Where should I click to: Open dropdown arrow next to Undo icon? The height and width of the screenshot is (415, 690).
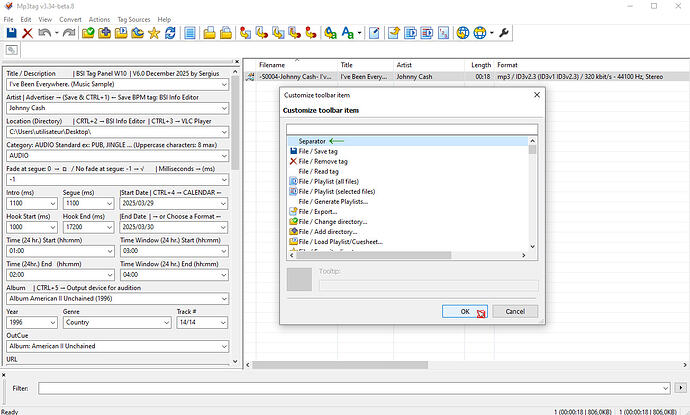pos(56,33)
